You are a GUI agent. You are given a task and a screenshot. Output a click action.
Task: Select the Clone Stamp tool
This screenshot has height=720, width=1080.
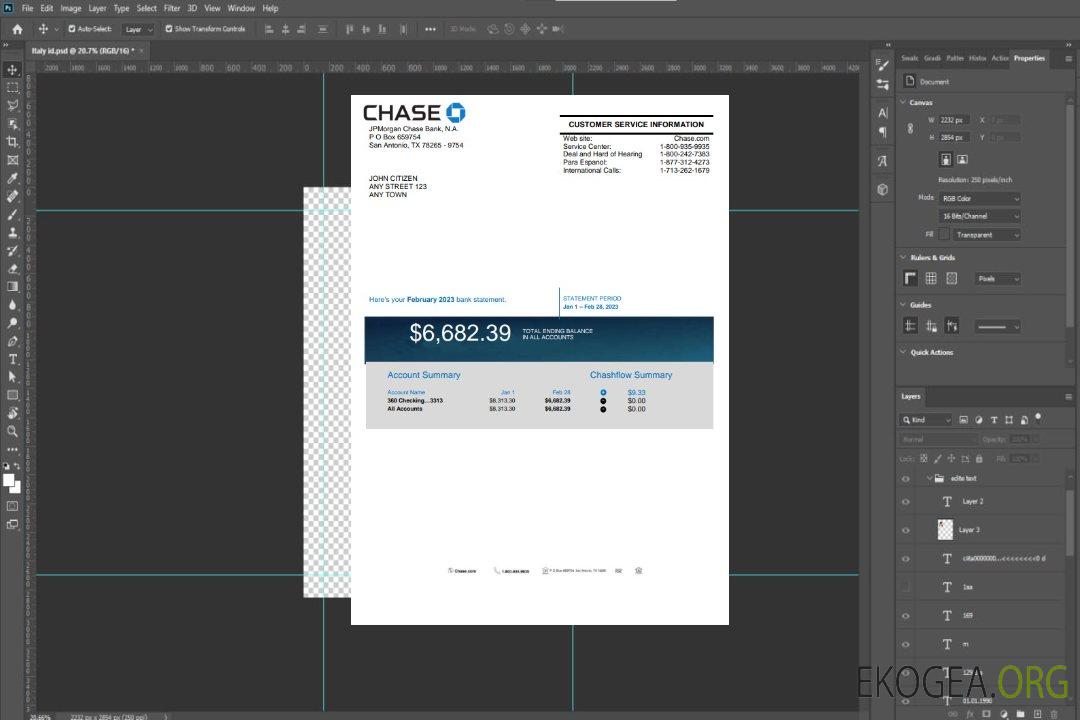[12, 233]
